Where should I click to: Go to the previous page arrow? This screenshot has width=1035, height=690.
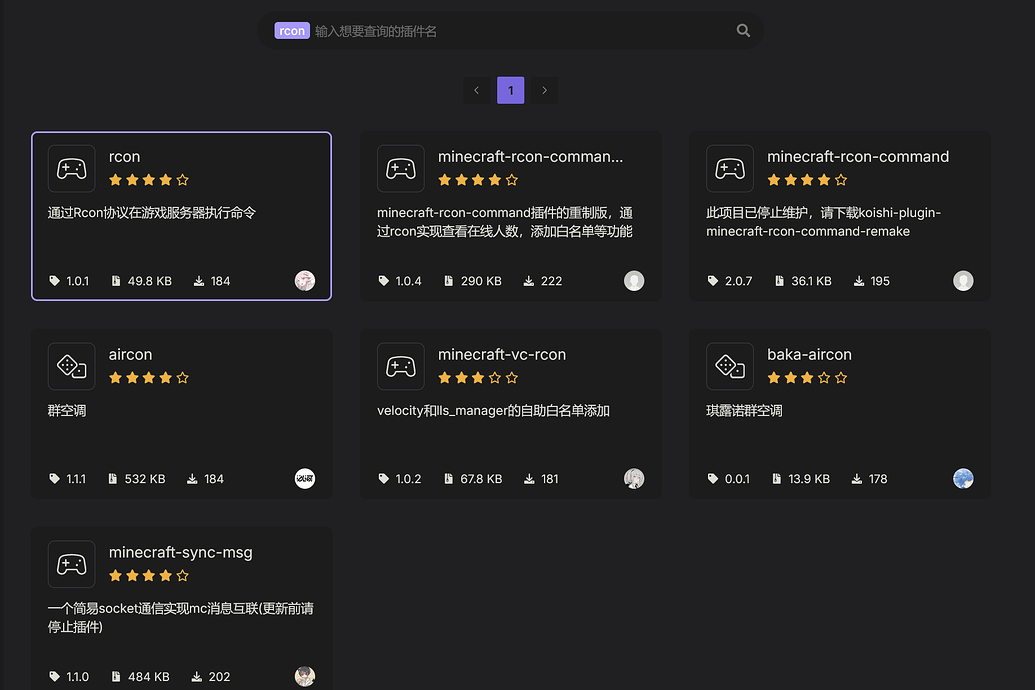(x=476, y=90)
